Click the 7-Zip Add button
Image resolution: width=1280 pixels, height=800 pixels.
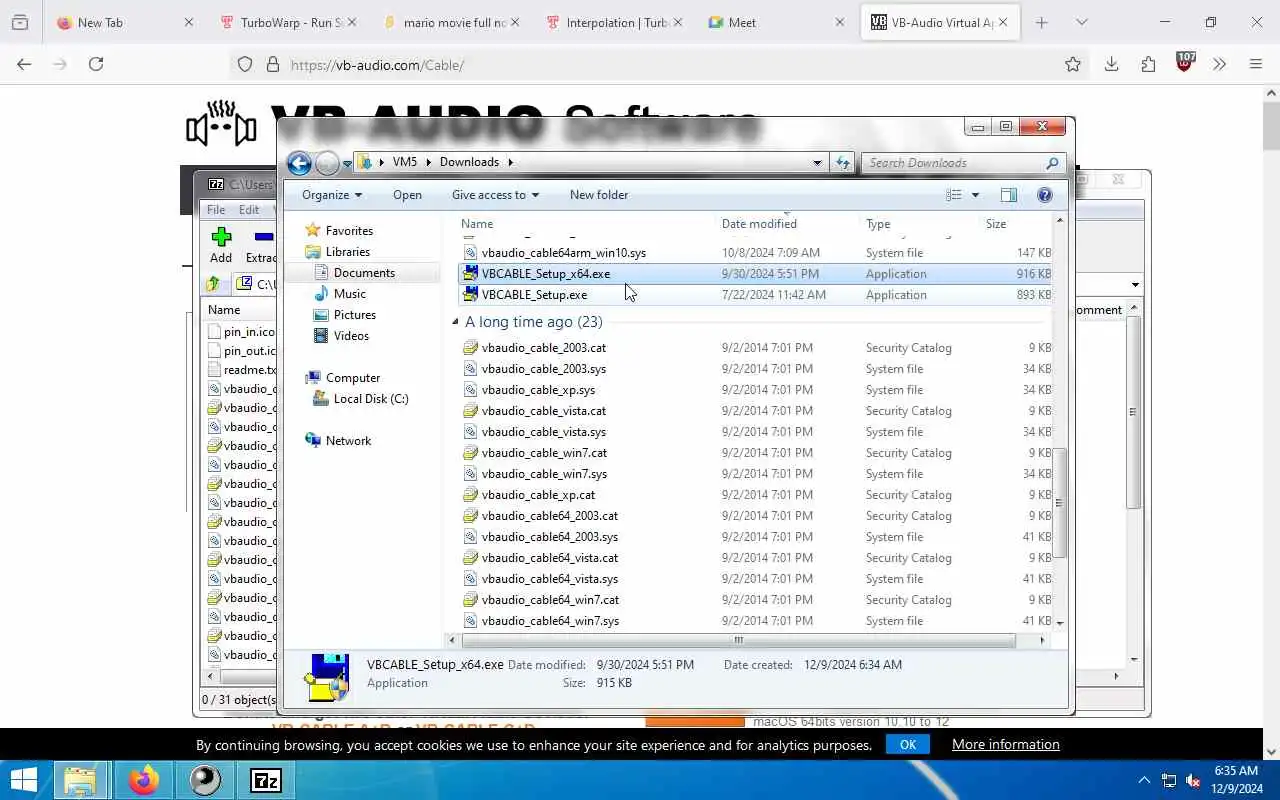221,245
